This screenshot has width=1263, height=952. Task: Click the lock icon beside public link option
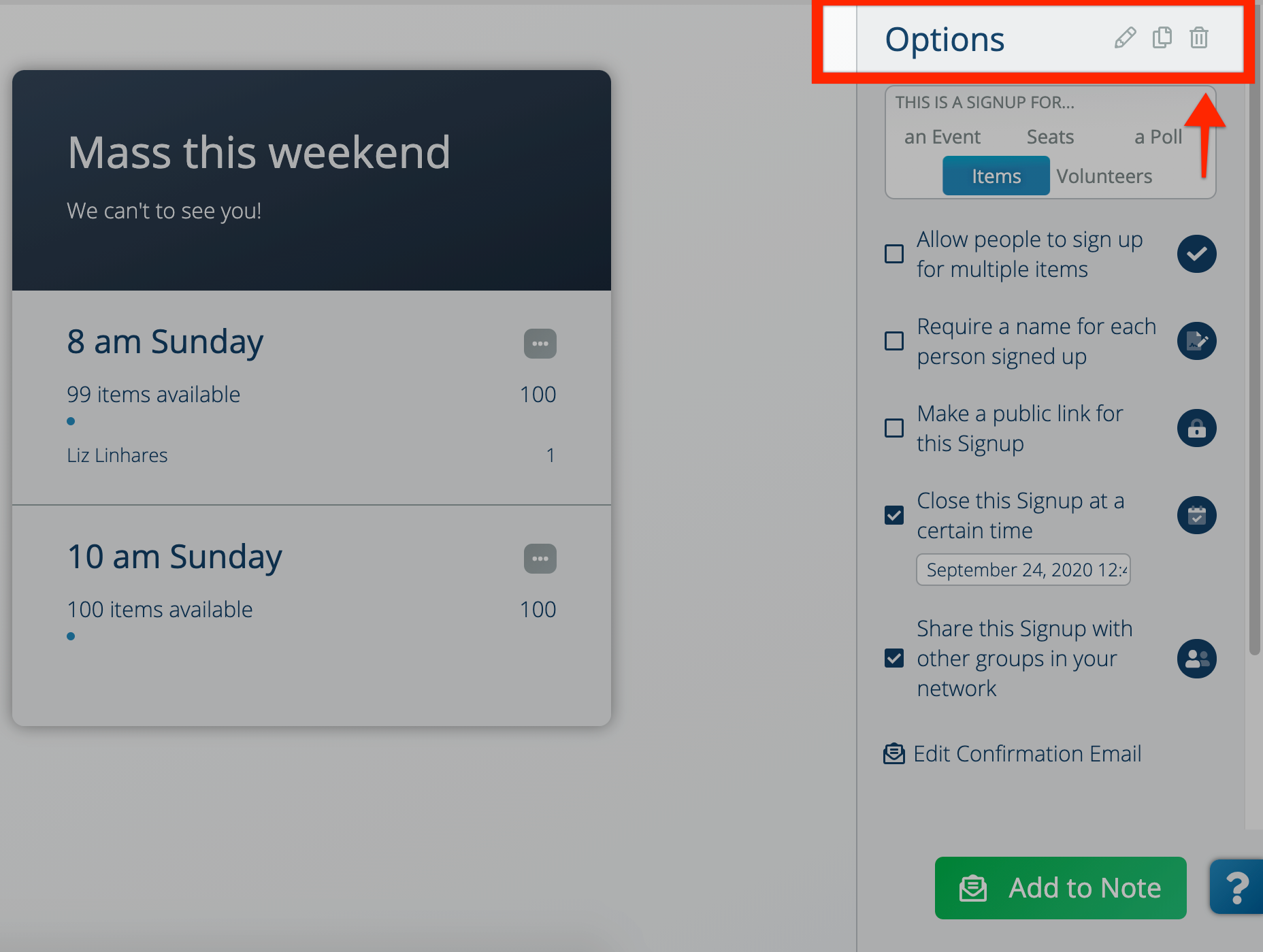point(1196,428)
